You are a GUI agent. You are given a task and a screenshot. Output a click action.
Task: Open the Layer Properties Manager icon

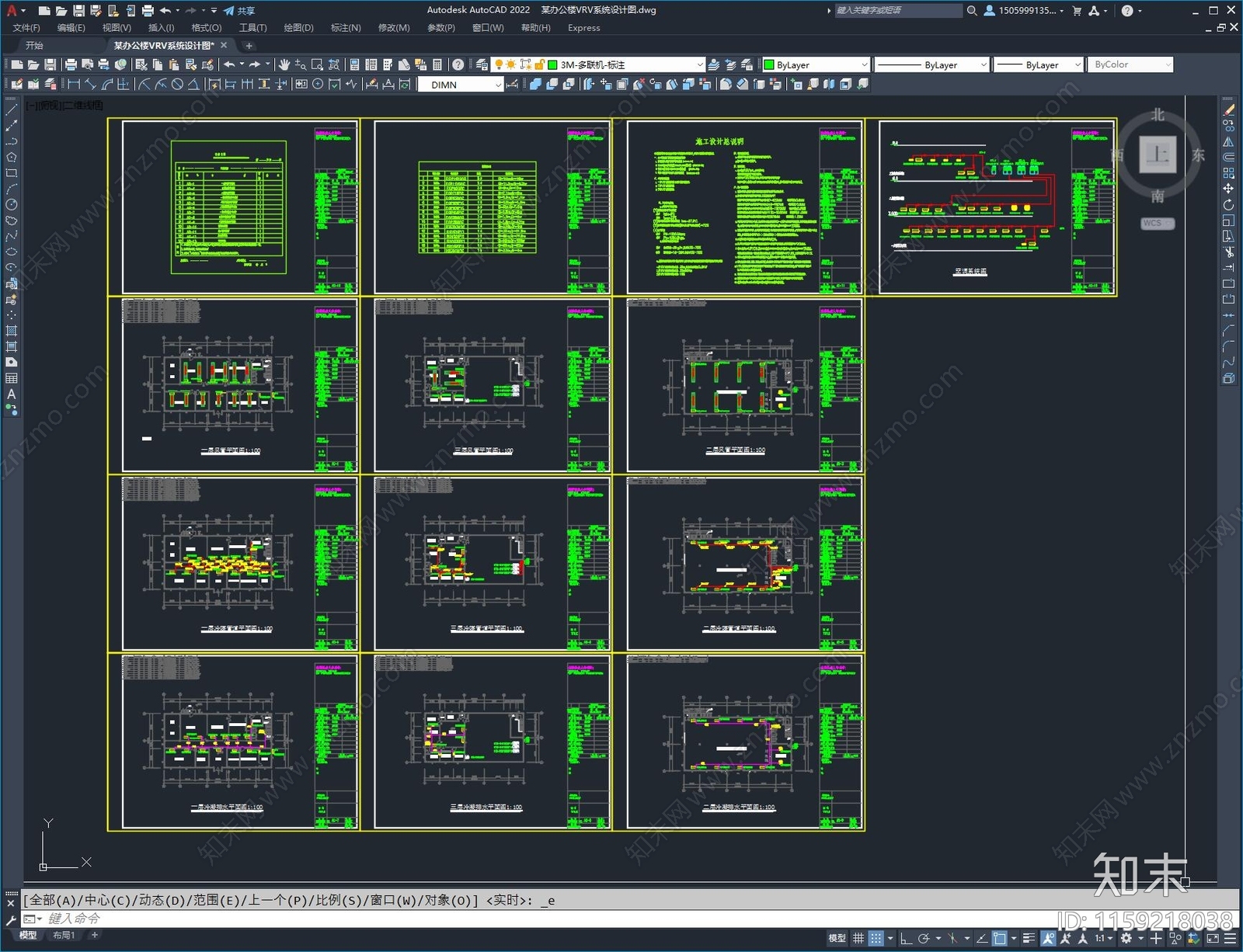pos(482,64)
